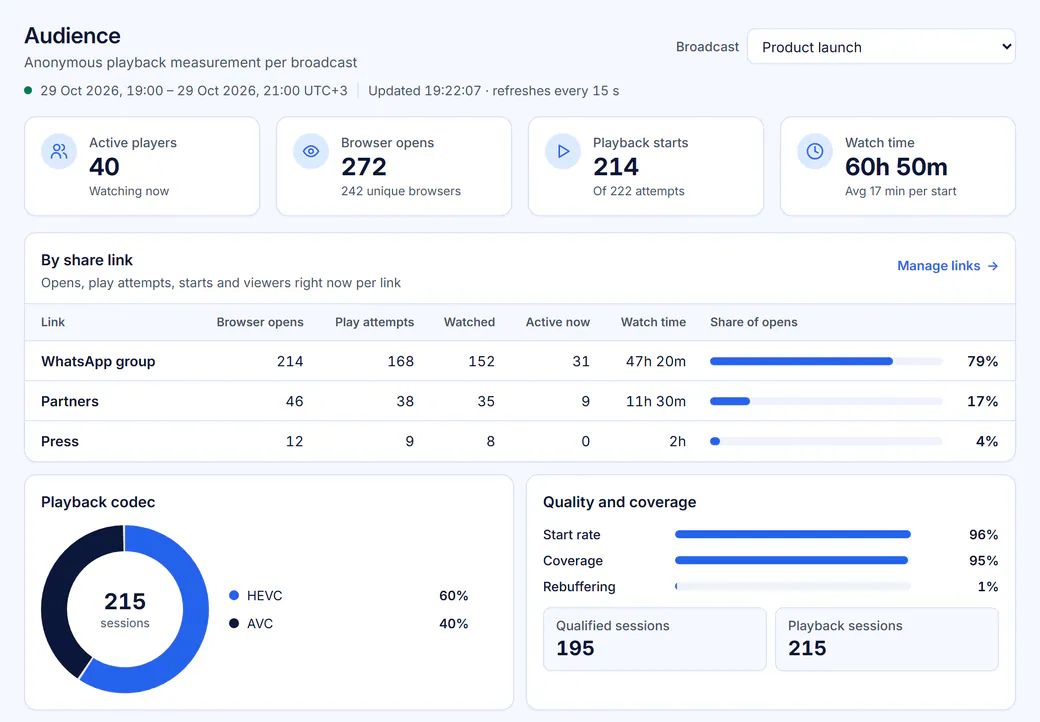Click the Link column header
1040x722 pixels.
tap(53, 322)
